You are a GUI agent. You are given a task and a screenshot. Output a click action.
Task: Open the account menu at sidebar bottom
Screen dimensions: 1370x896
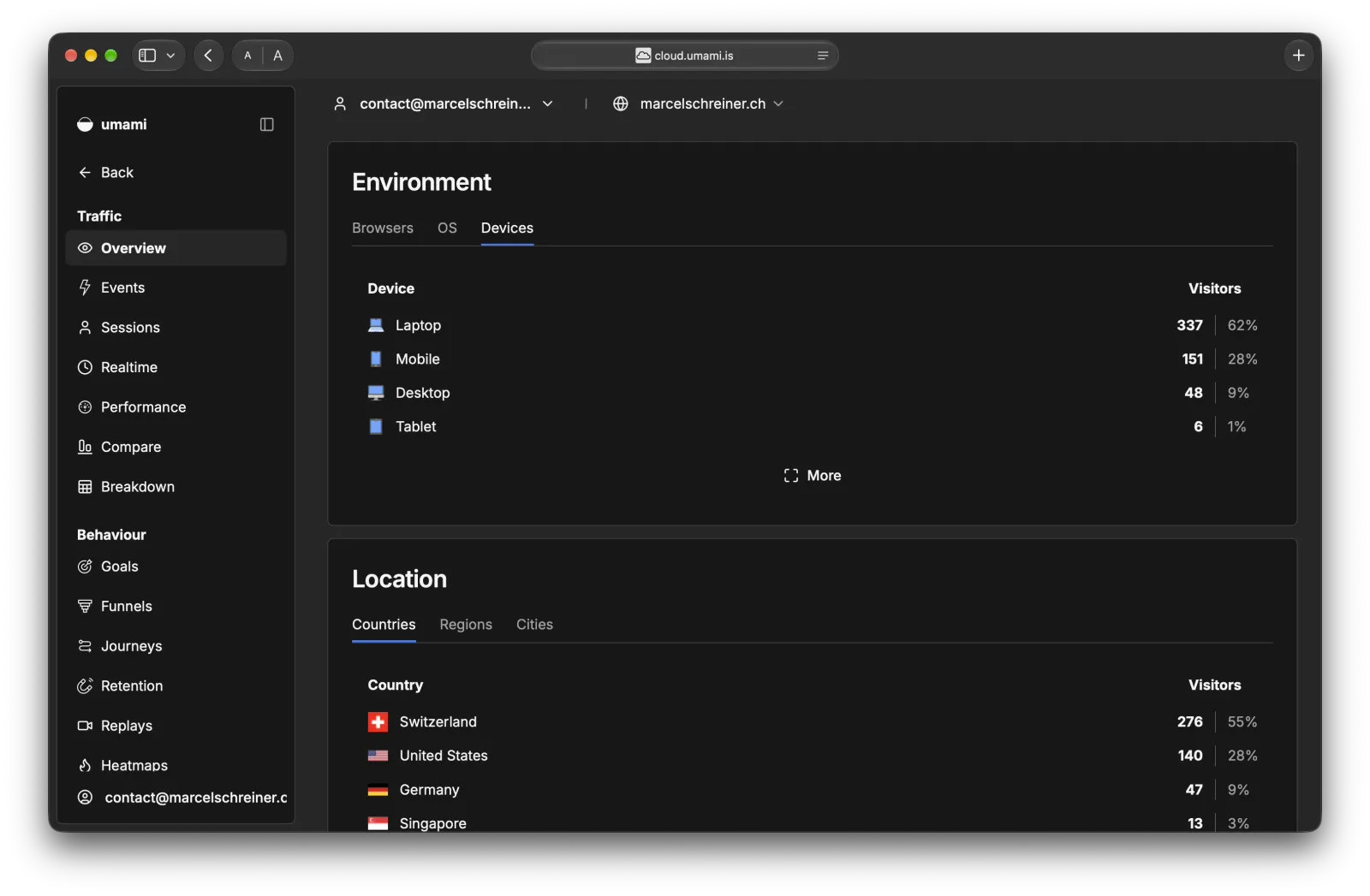point(182,798)
